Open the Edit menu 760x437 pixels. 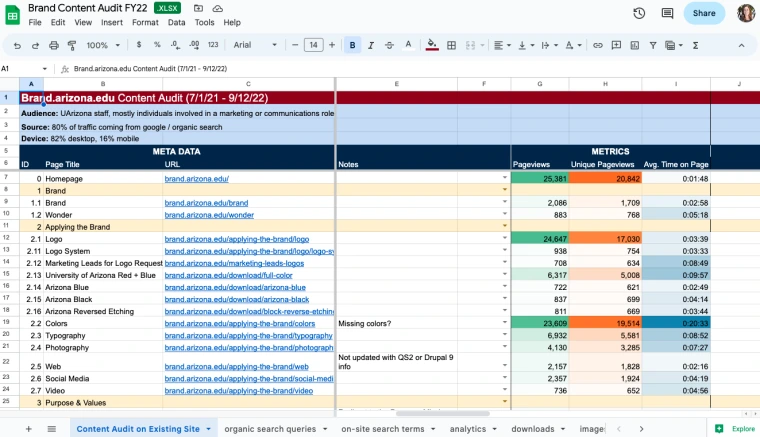click(58, 22)
